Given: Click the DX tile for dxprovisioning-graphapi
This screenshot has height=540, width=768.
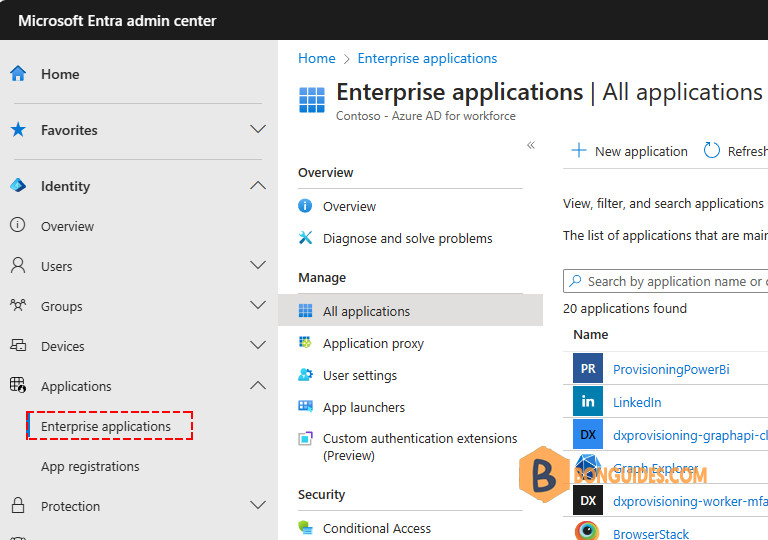Looking at the screenshot, I should tap(588, 434).
